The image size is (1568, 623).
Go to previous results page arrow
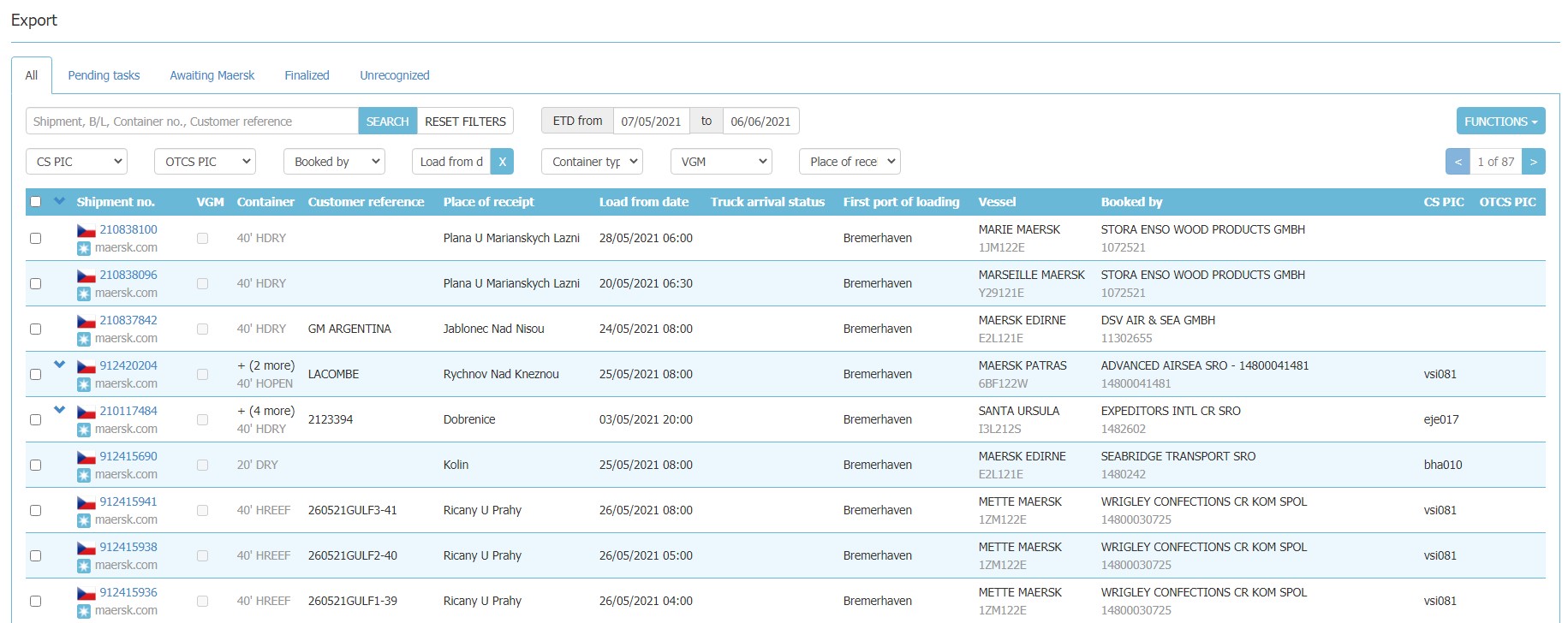point(1458,162)
